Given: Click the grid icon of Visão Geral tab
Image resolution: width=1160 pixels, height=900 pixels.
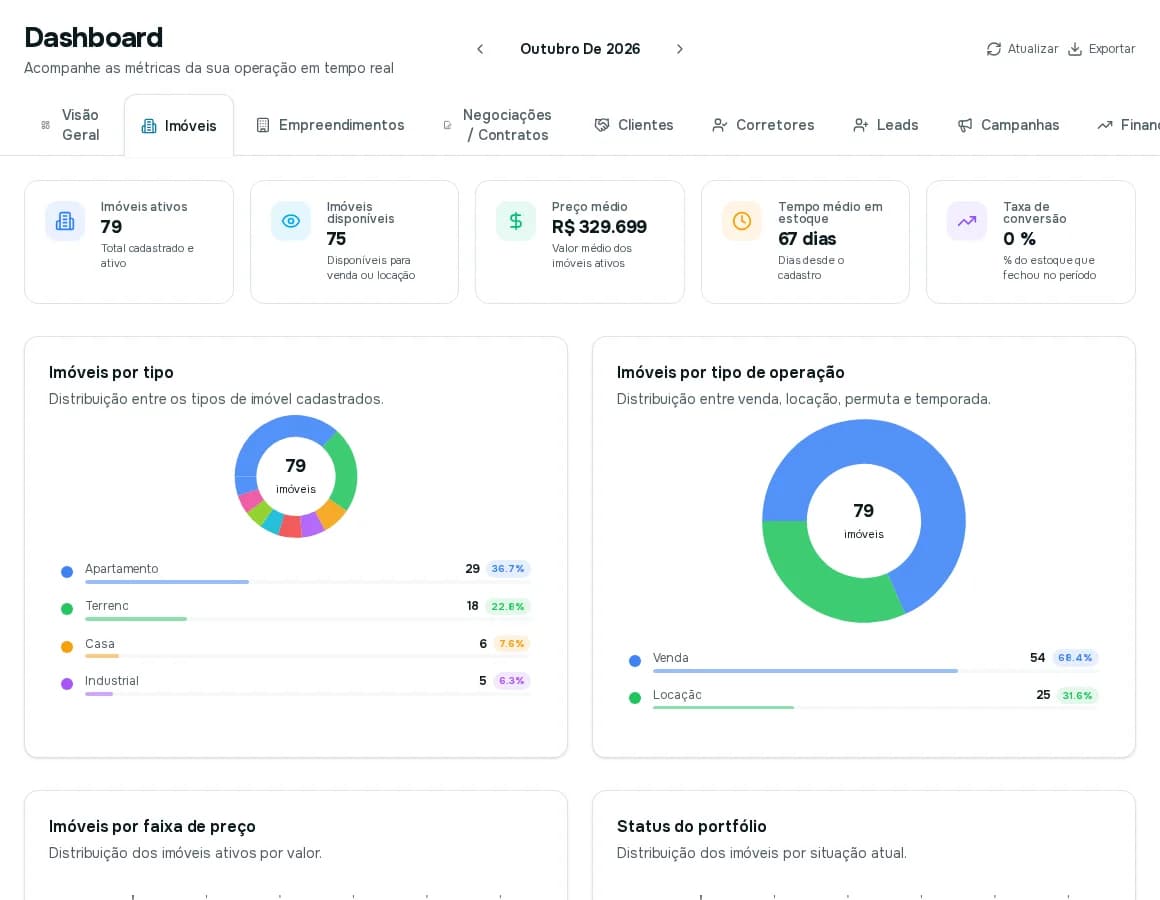Looking at the screenshot, I should (46, 125).
